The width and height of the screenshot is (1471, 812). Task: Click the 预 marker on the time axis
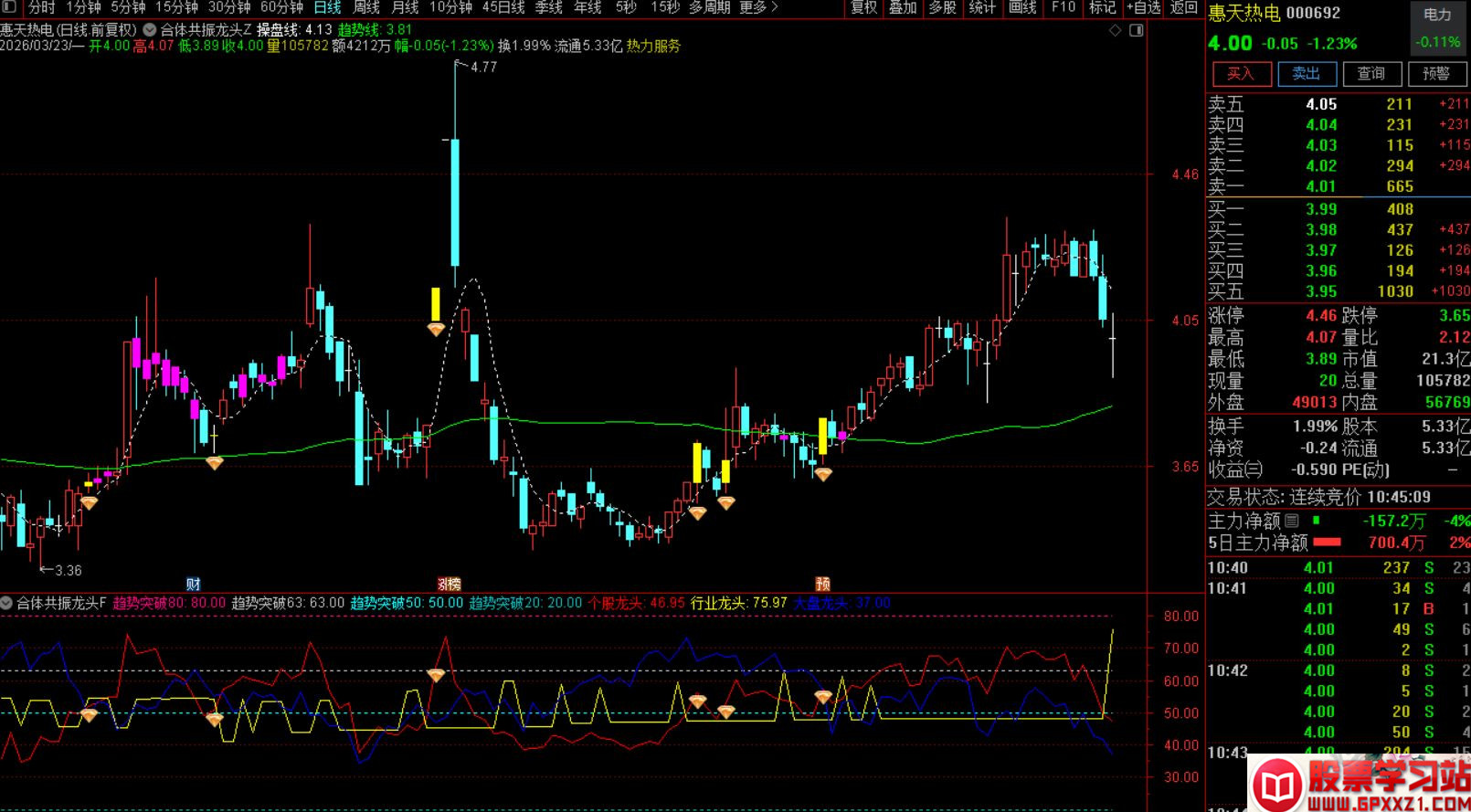822,584
